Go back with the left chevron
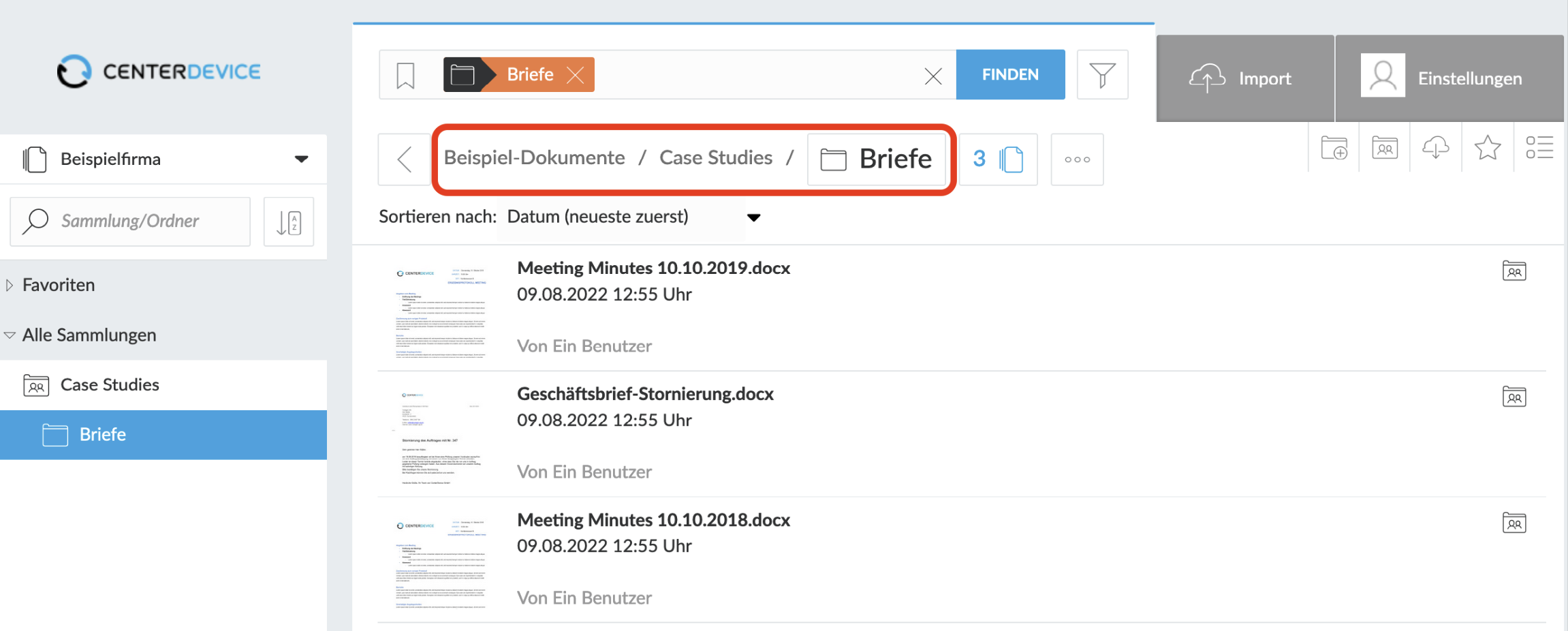 click(405, 159)
